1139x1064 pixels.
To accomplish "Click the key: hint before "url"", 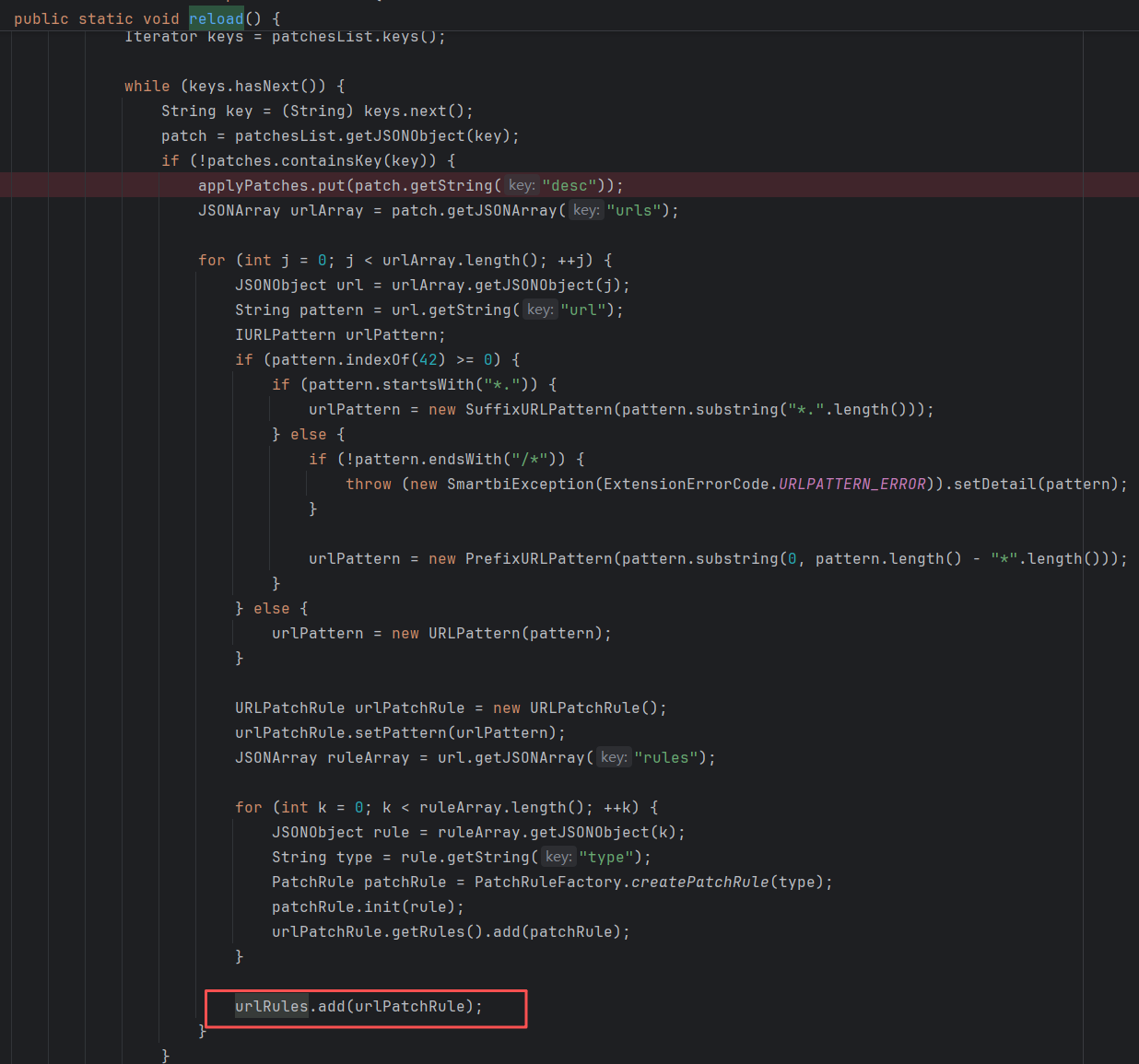I will [x=540, y=310].
